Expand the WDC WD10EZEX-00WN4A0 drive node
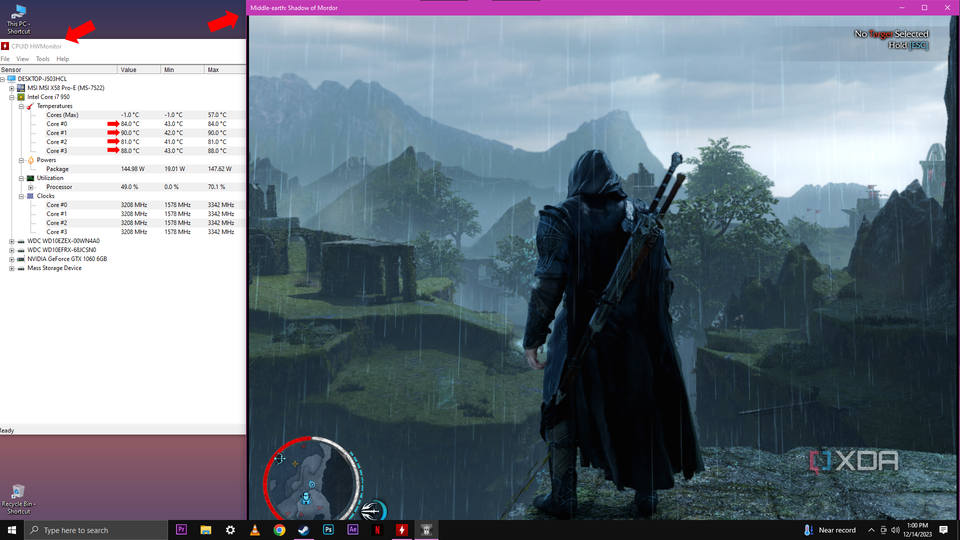 (12, 241)
